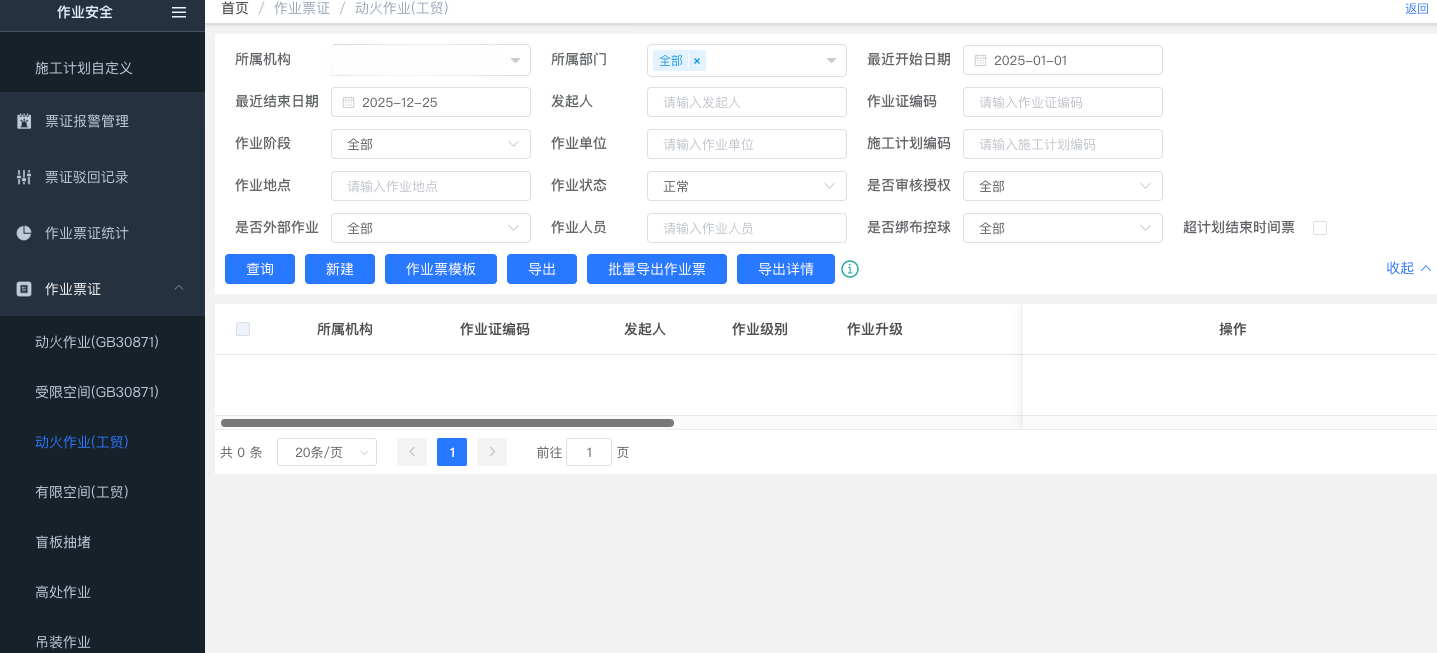Click the 查询 button
Image resolution: width=1437 pixels, height=653 pixels.
point(260,269)
